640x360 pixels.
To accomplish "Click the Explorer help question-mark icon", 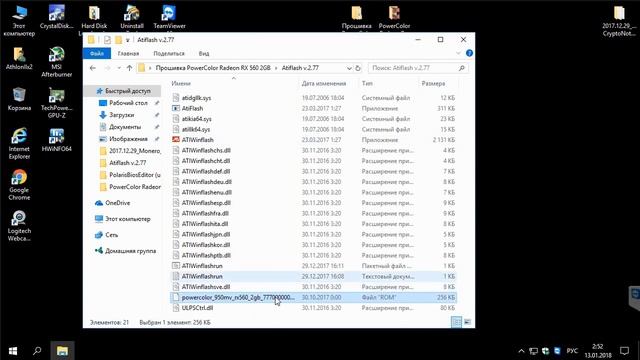I will click(x=469, y=53).
